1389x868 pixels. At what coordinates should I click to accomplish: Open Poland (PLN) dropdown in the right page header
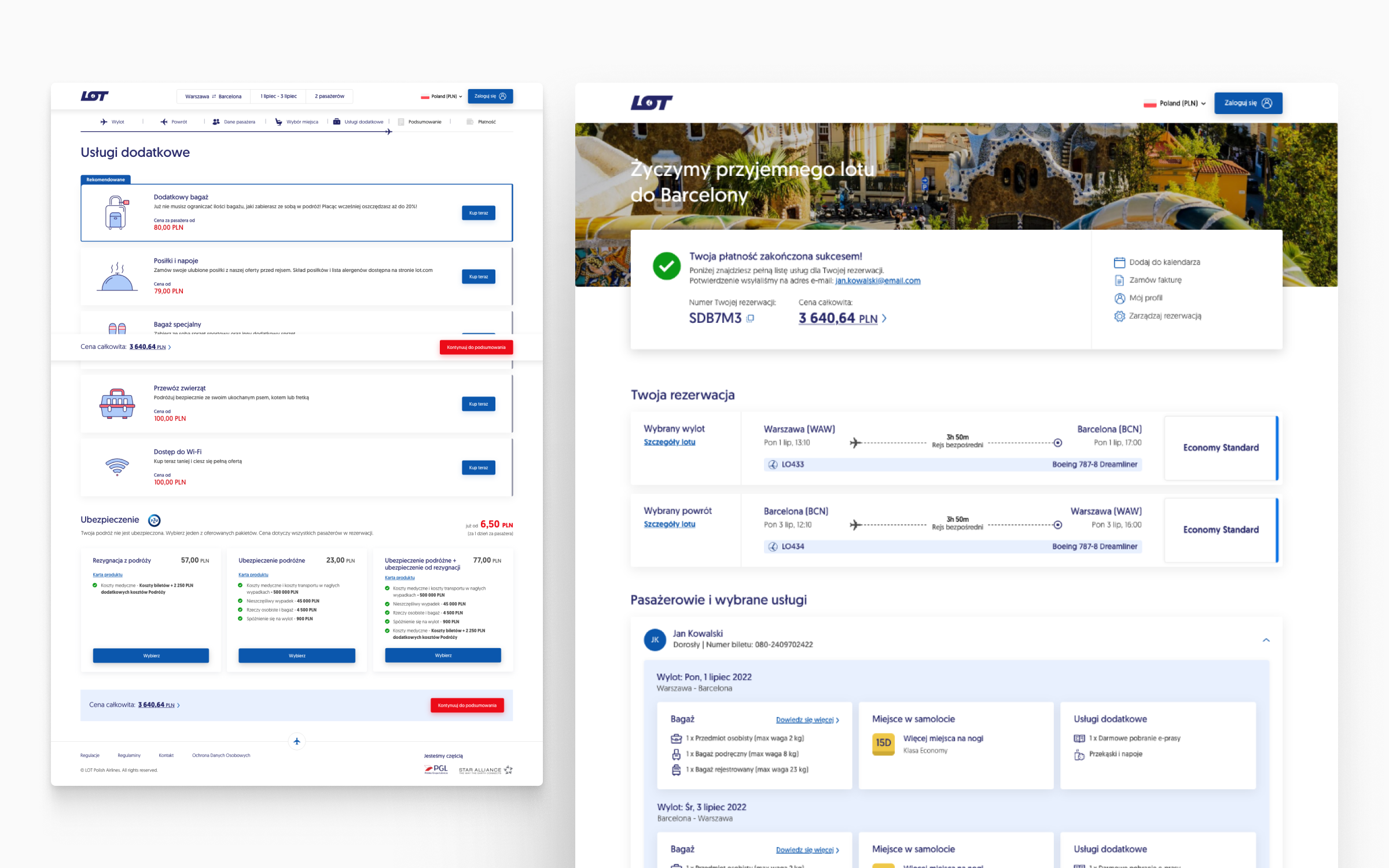coord(1175,104)
